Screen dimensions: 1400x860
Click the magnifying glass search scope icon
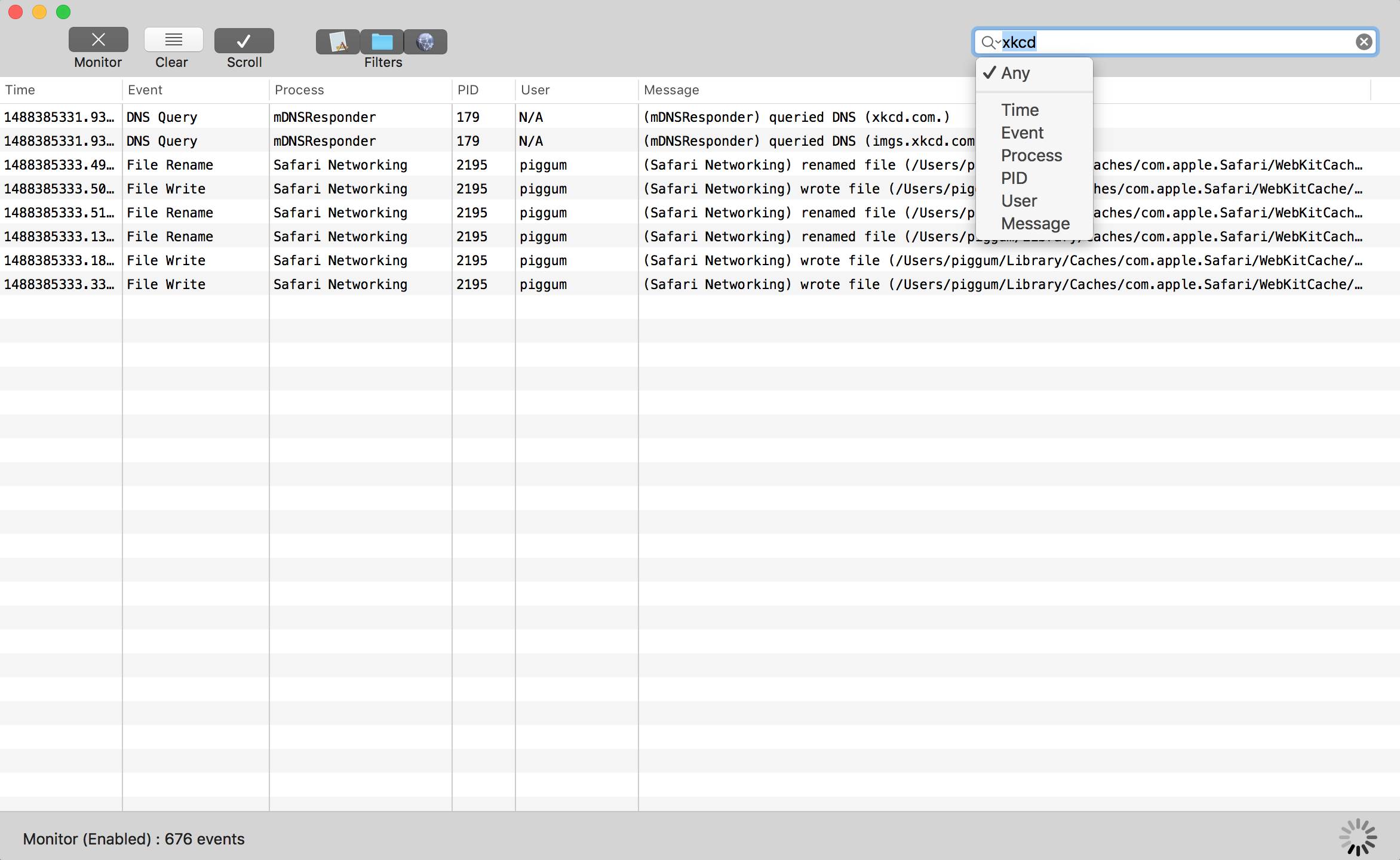click(990, 42)
